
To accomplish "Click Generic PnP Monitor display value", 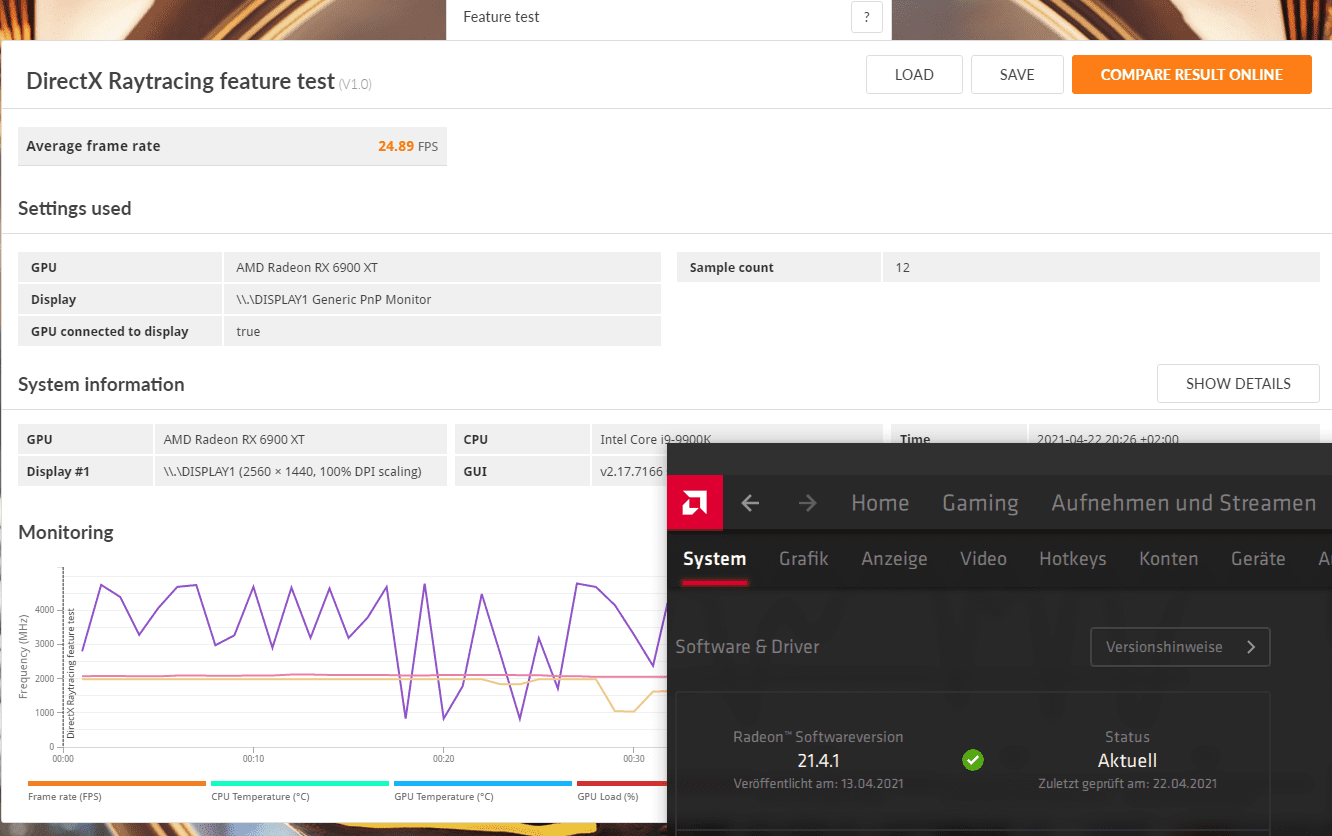I will pos(333,299).
